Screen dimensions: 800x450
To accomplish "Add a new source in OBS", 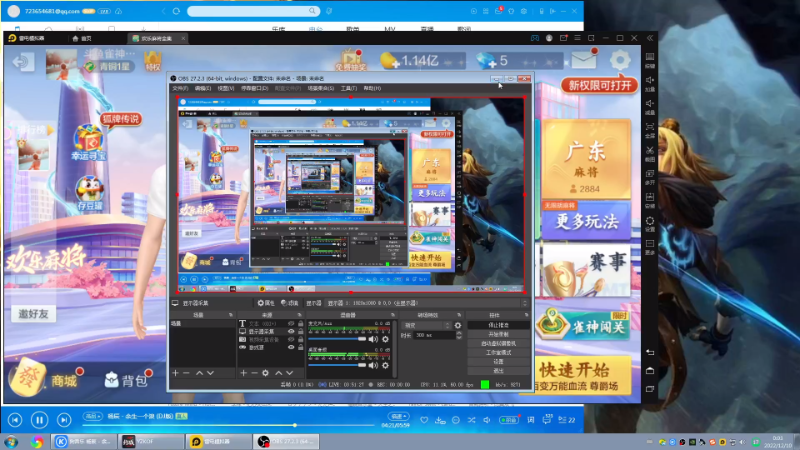I will pyautogui.click(x=243, y=373).
